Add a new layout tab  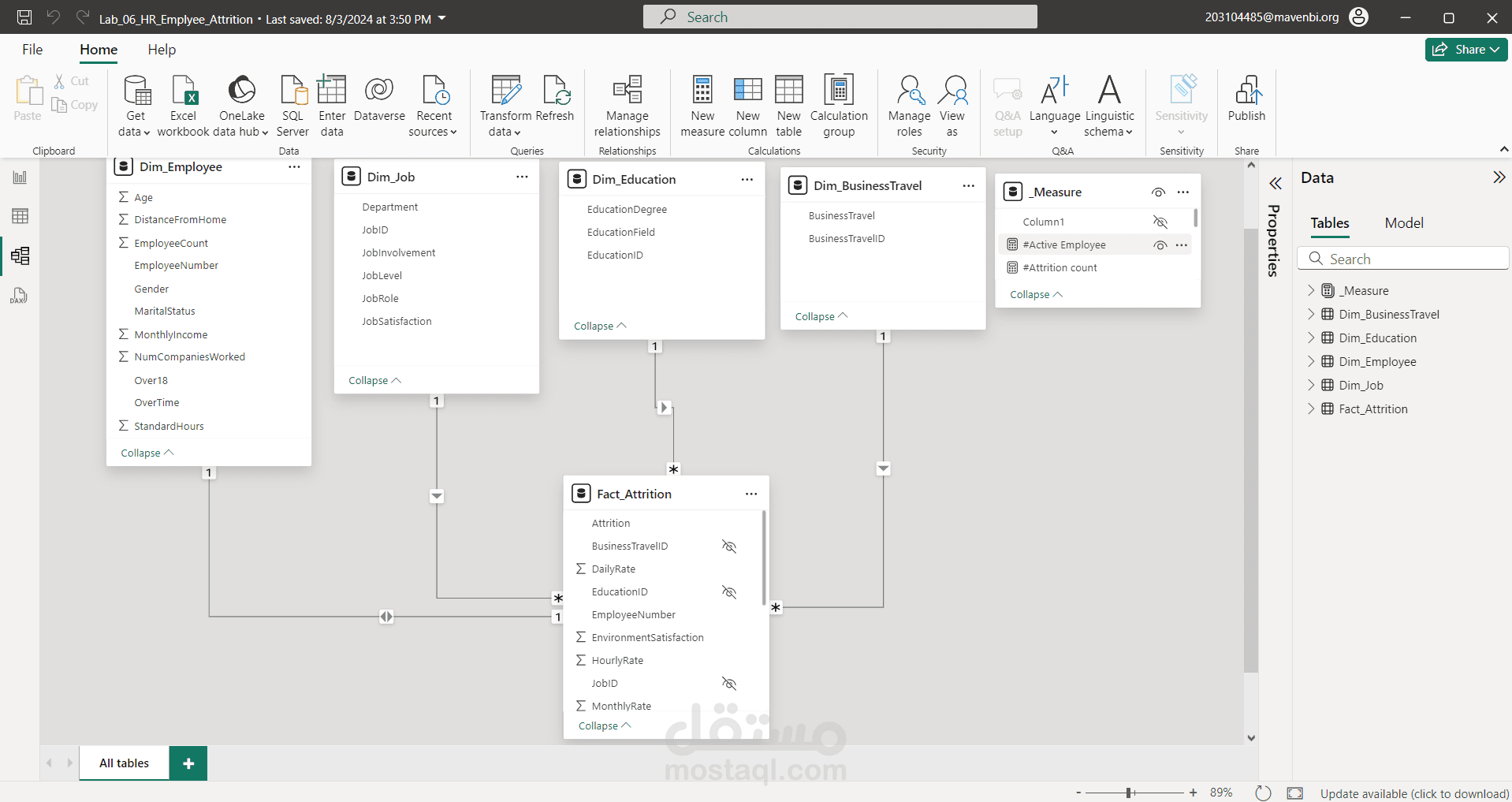coord(188,763)
